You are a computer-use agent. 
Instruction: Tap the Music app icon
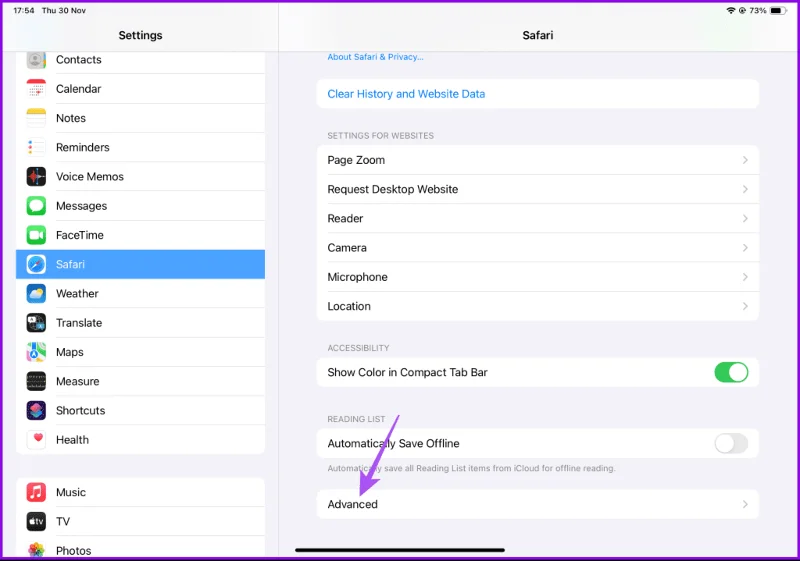pyautogui.click(x=36, y=492)
